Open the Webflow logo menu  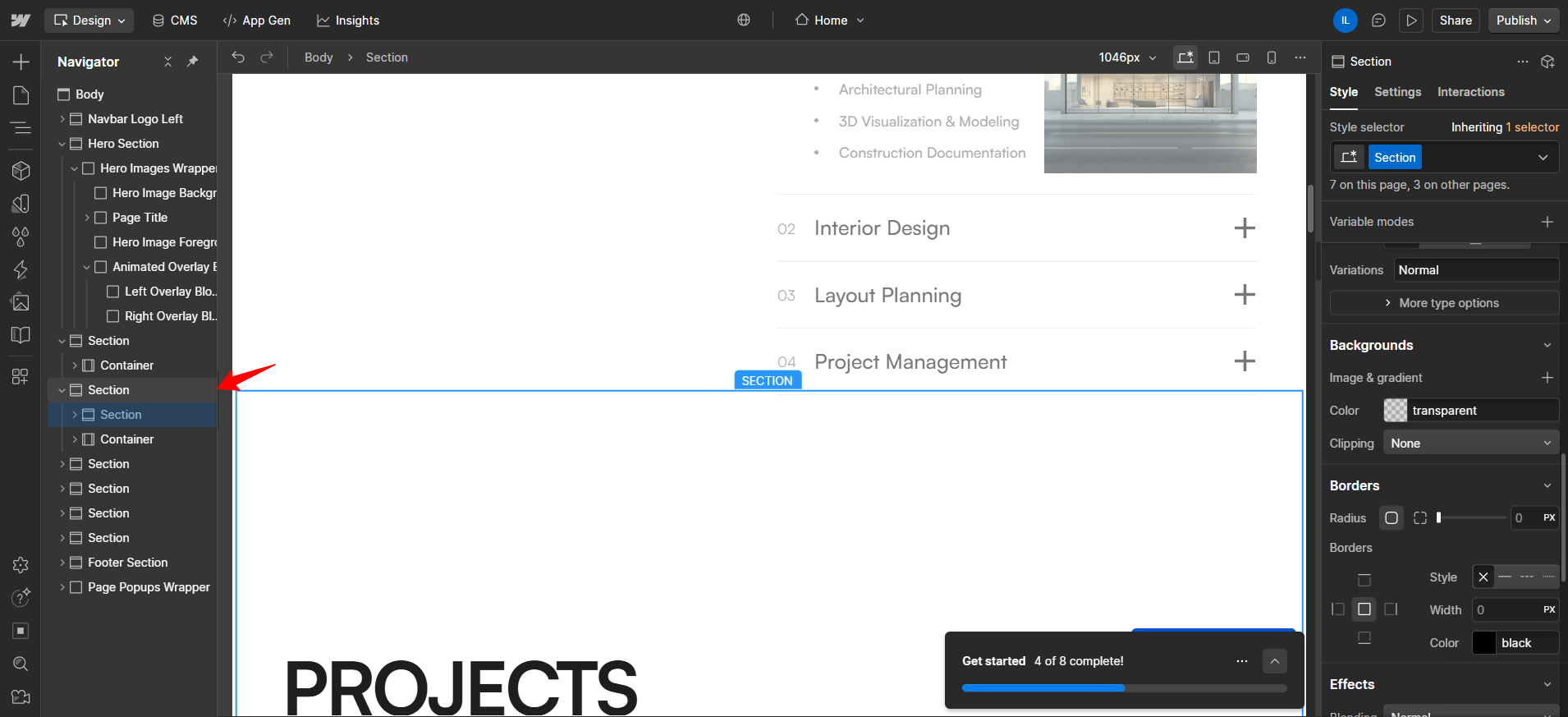coord(21,21)
